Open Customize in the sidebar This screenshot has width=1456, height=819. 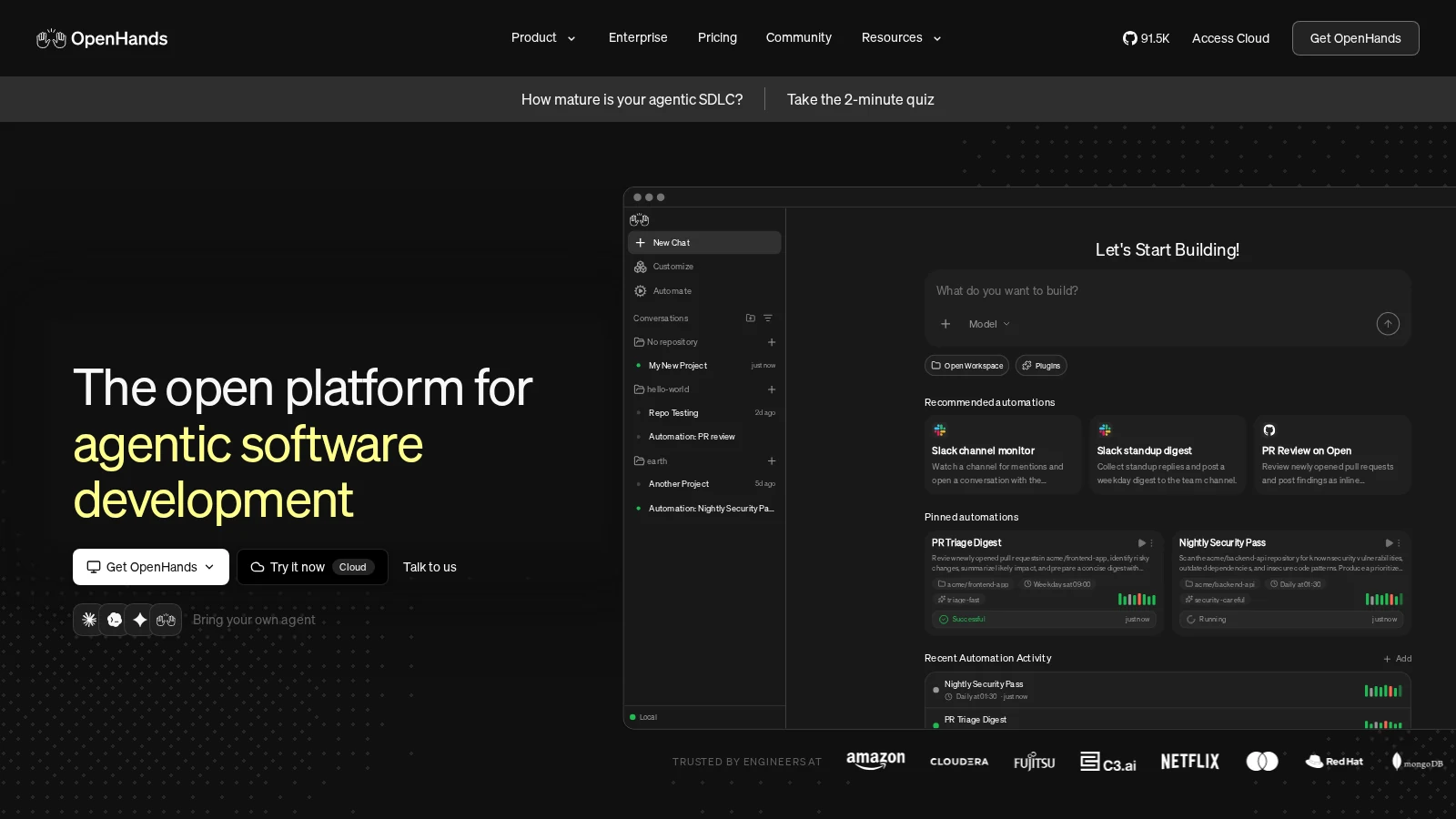pyautogui.click(x=704, y=267)
